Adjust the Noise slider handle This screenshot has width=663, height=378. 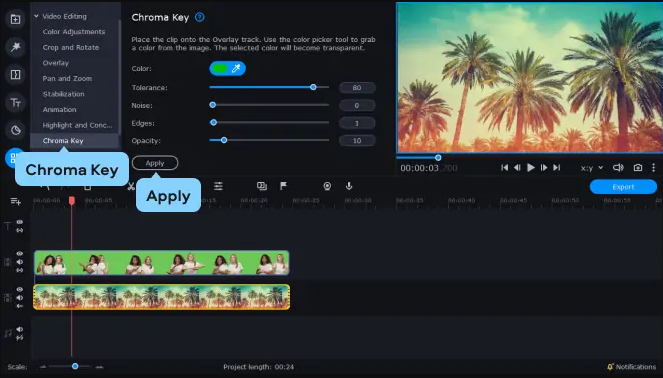[213, 105]
